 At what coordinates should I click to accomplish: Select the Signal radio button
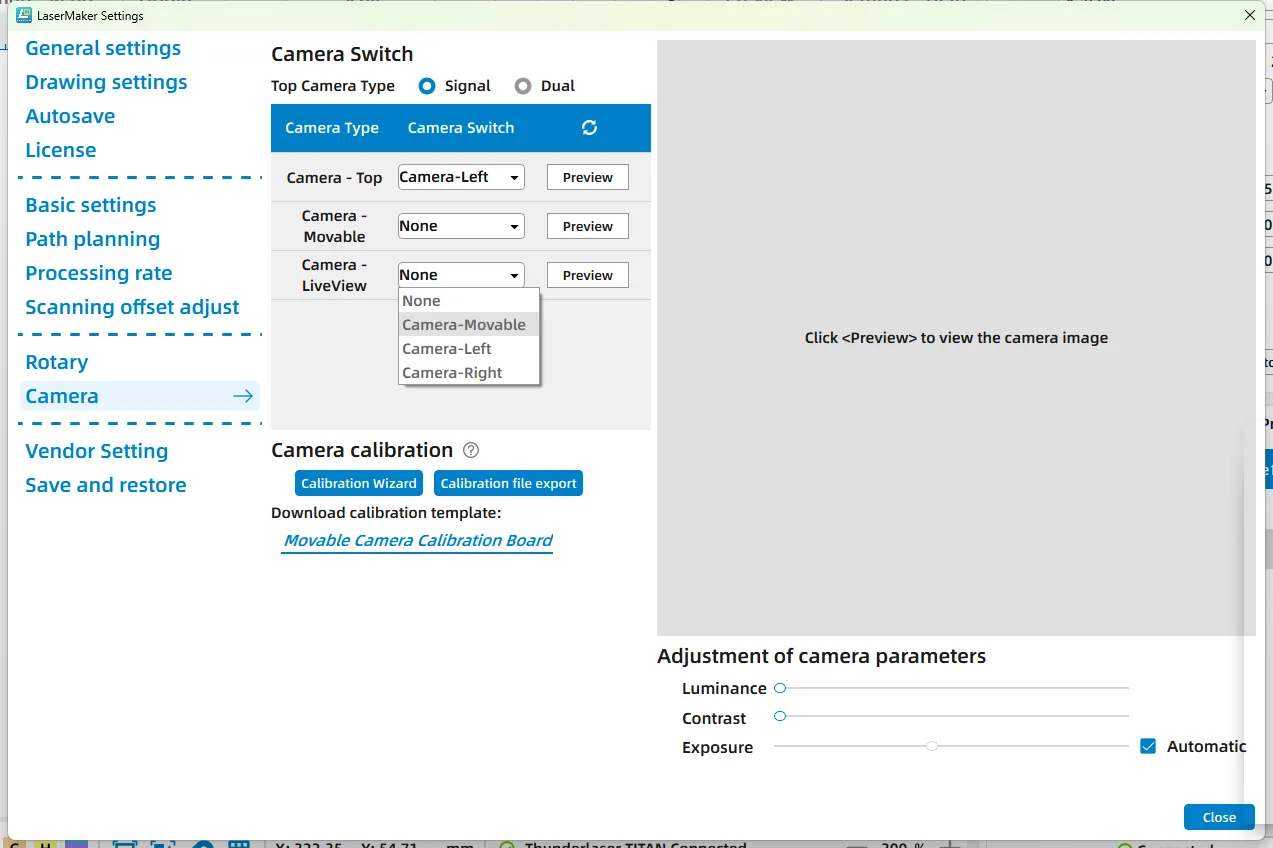click(427, 86)
